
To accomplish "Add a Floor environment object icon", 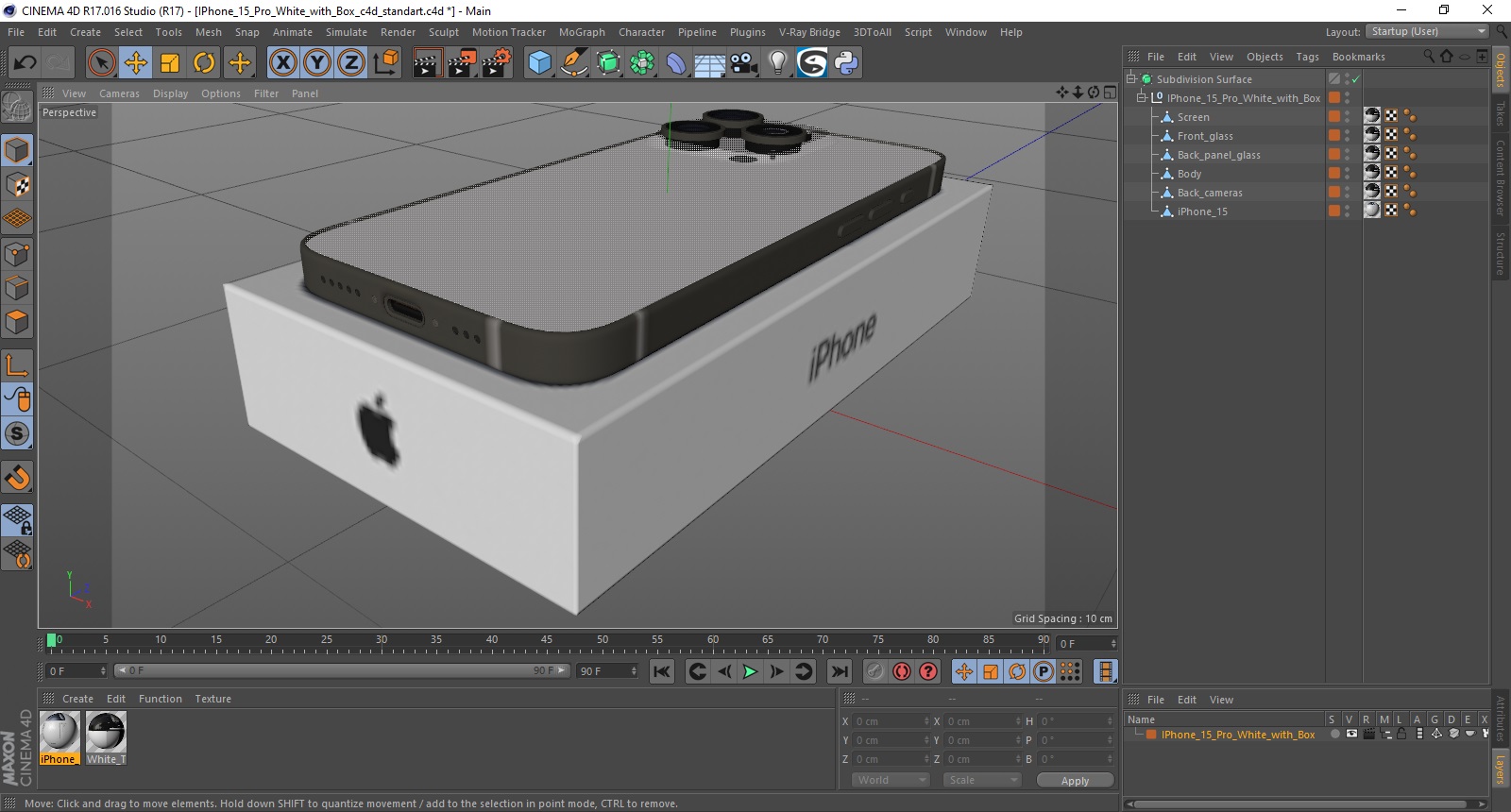I will tap(710, 63).
